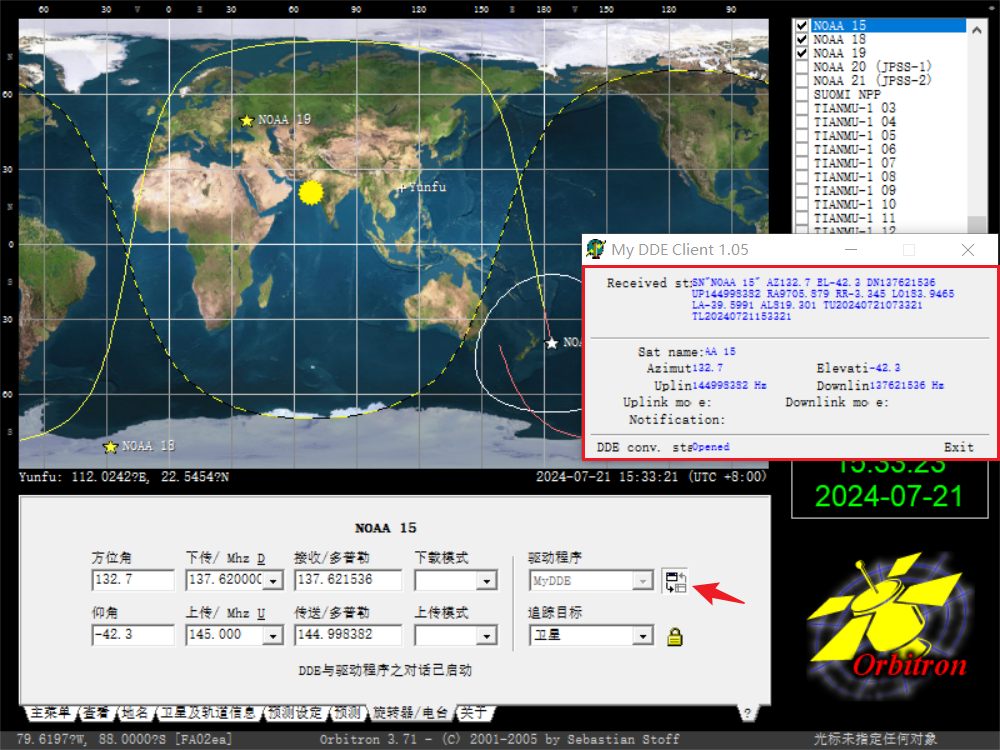The image size is (1000, 750).
Task: Open the 追踪目标 dropdown showing 卫星
Action: click(x=643, y=635)
